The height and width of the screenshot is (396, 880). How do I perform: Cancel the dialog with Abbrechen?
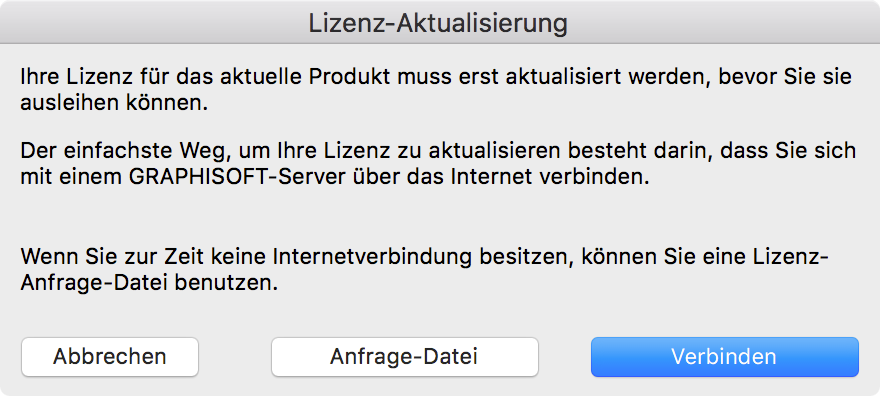pyautogui.click(x=110, y=357)
